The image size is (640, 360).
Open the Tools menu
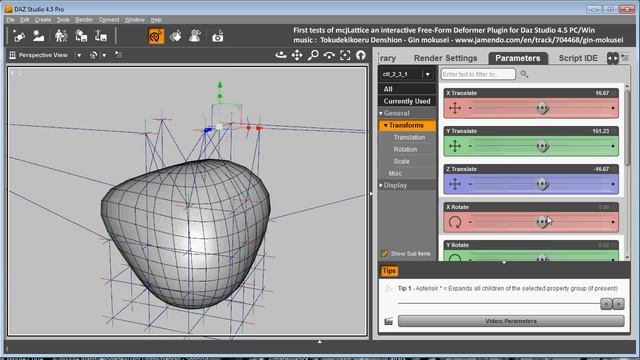63,20
